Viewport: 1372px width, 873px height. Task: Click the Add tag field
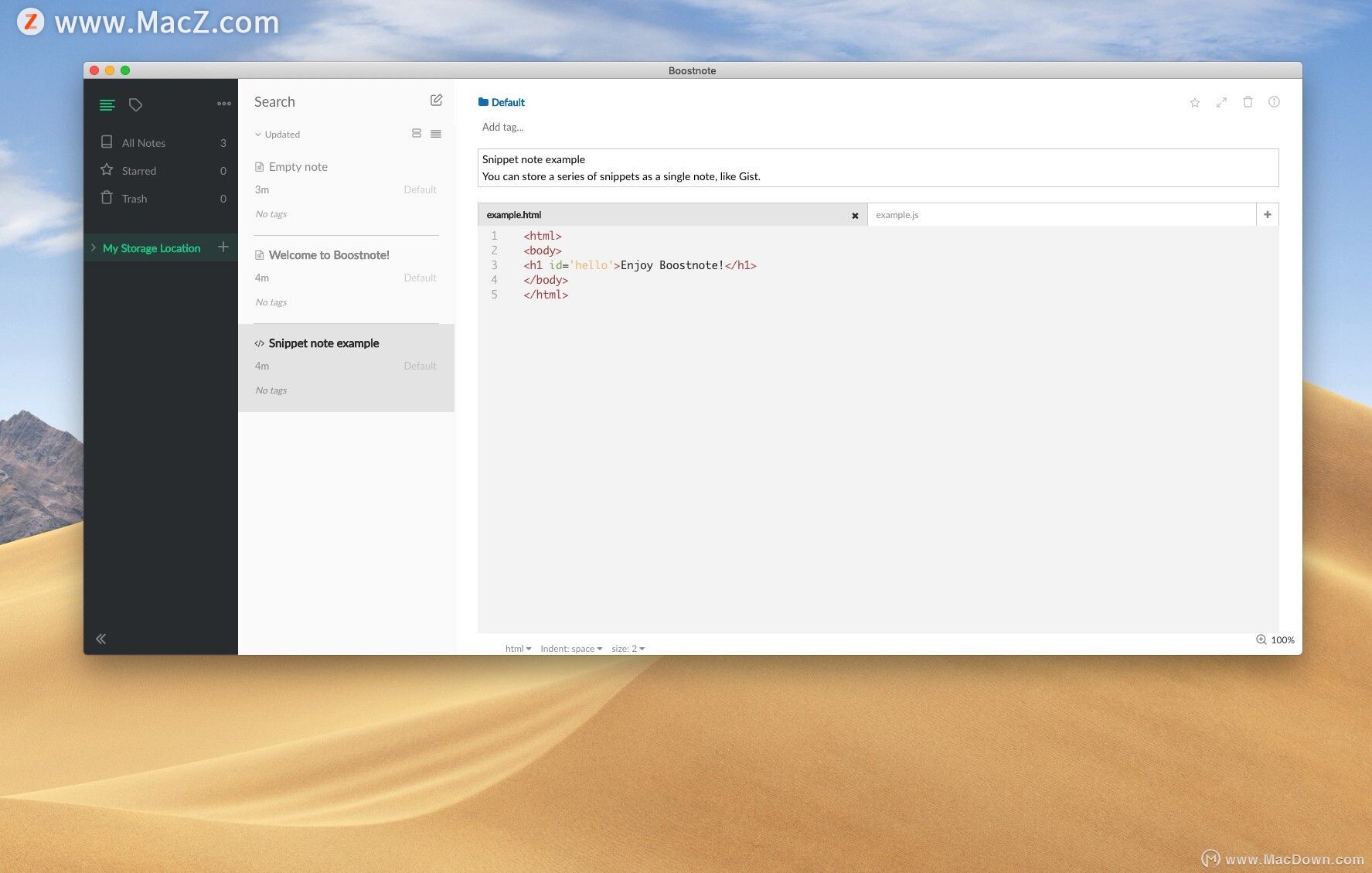coord(503,127)
